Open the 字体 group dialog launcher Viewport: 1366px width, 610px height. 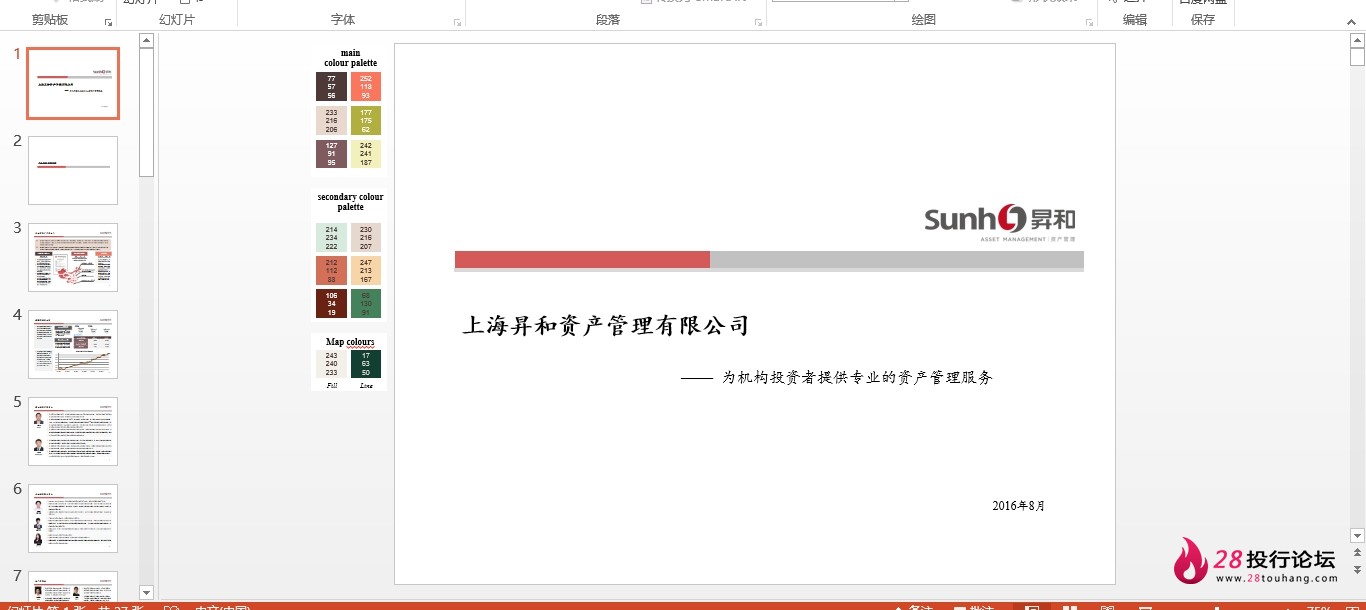tap(458, 22)
